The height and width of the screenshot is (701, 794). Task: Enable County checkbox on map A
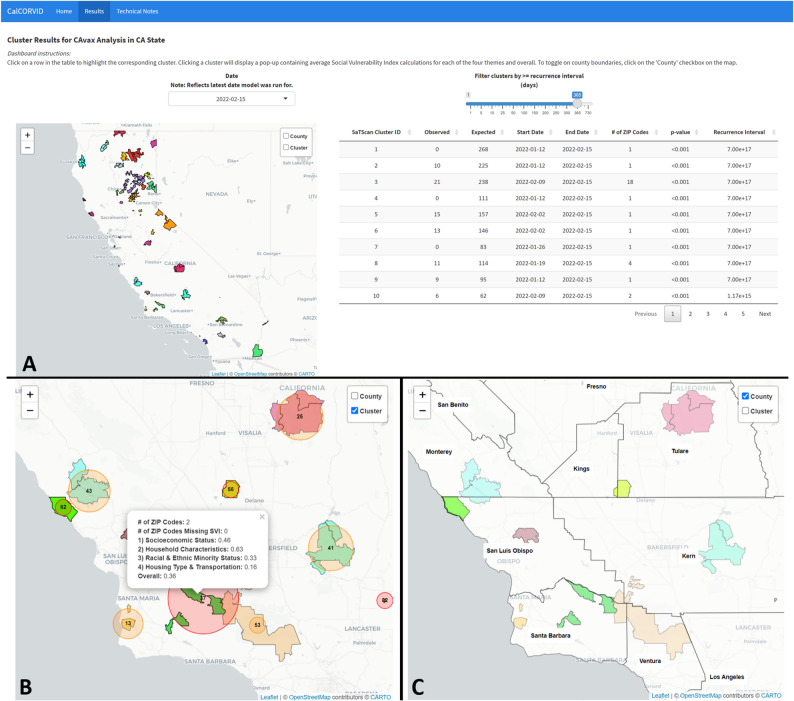point(286,136)
